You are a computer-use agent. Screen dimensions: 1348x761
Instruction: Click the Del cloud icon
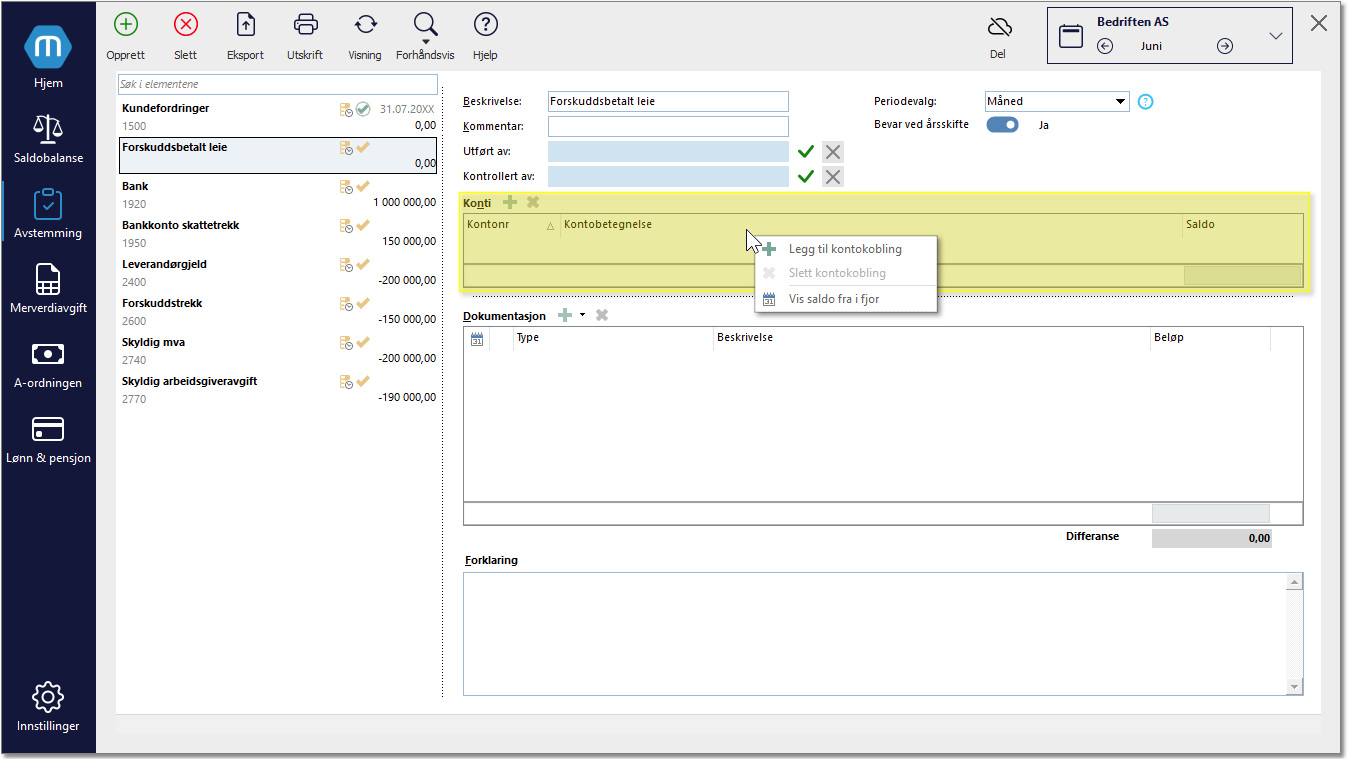click(998, 27)
